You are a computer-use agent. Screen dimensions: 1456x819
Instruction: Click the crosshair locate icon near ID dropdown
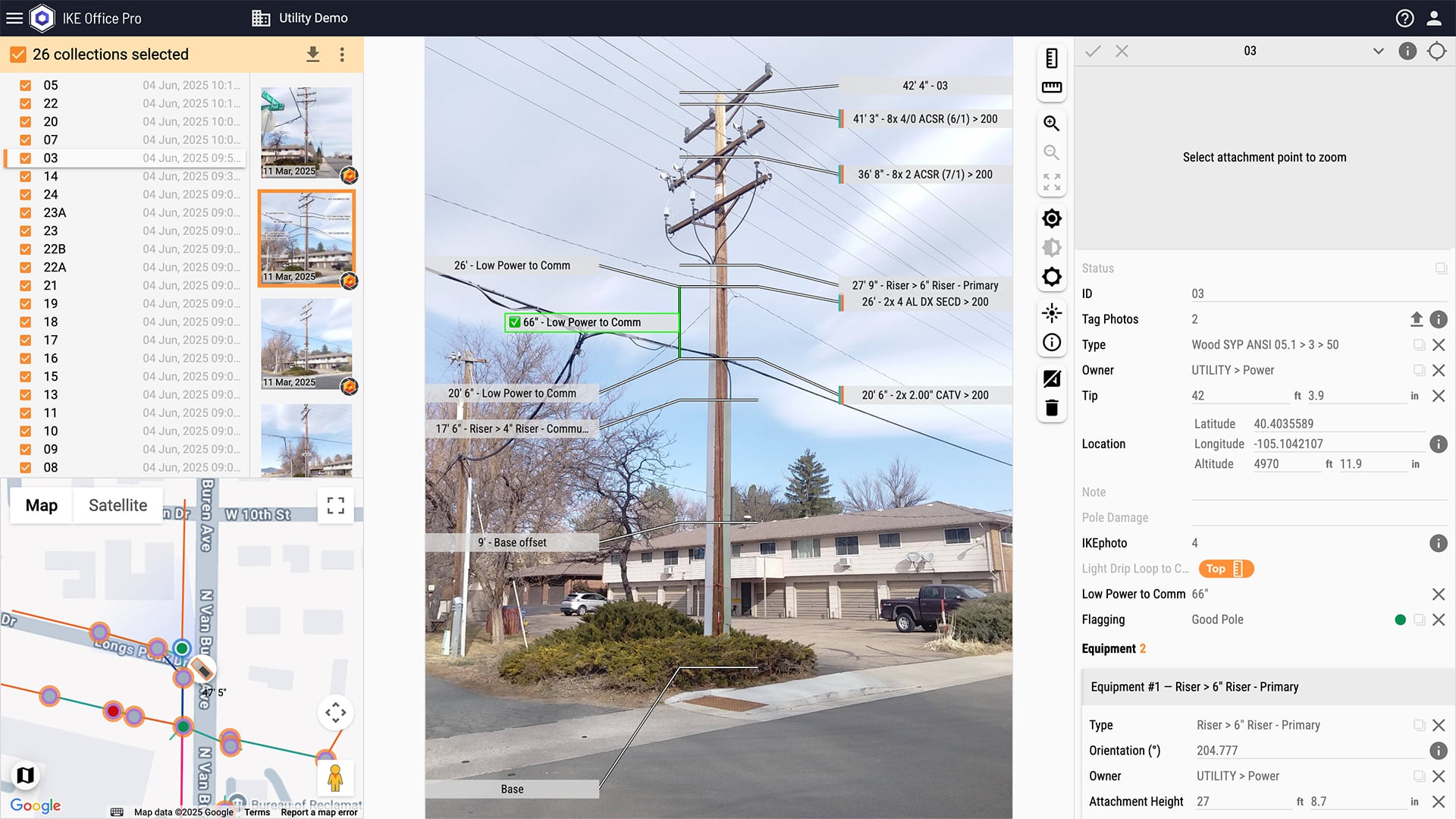1436,52
